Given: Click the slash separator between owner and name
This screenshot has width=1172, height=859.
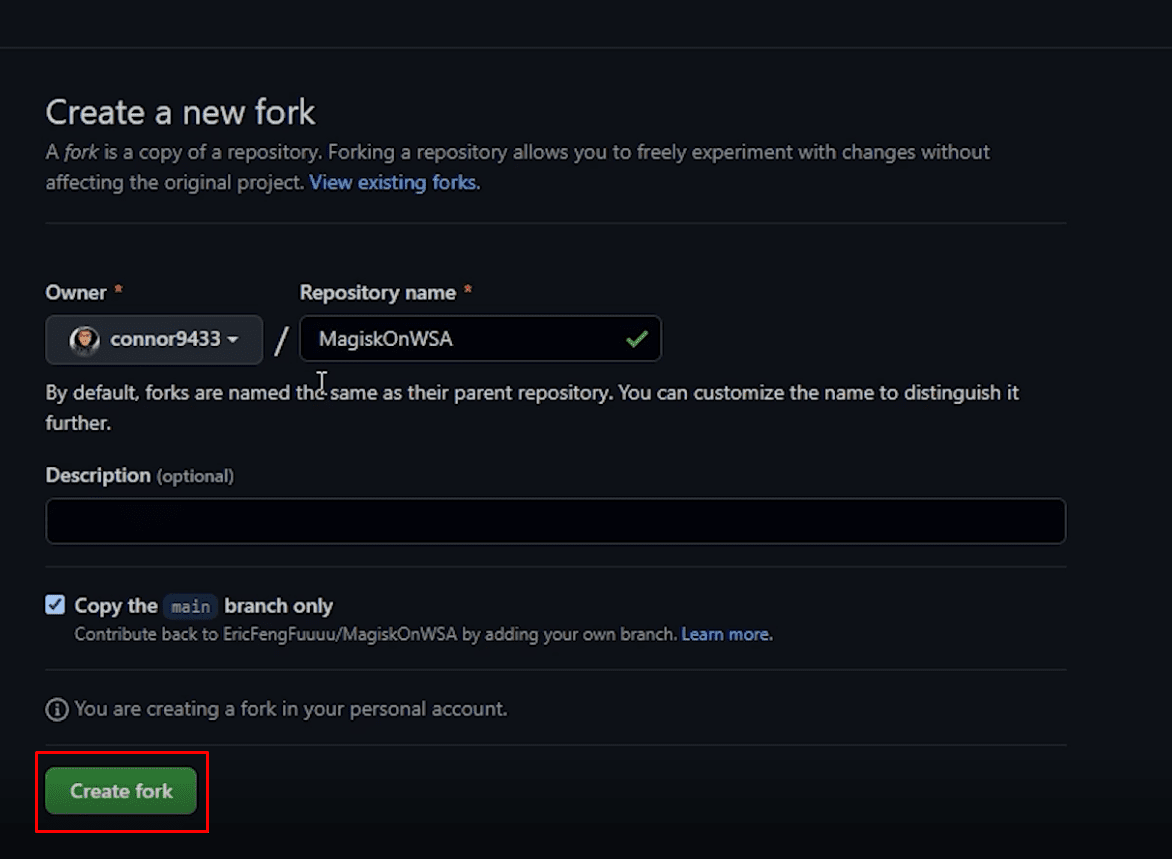Looking at the screenshot, I should click(x=281, y=341).
